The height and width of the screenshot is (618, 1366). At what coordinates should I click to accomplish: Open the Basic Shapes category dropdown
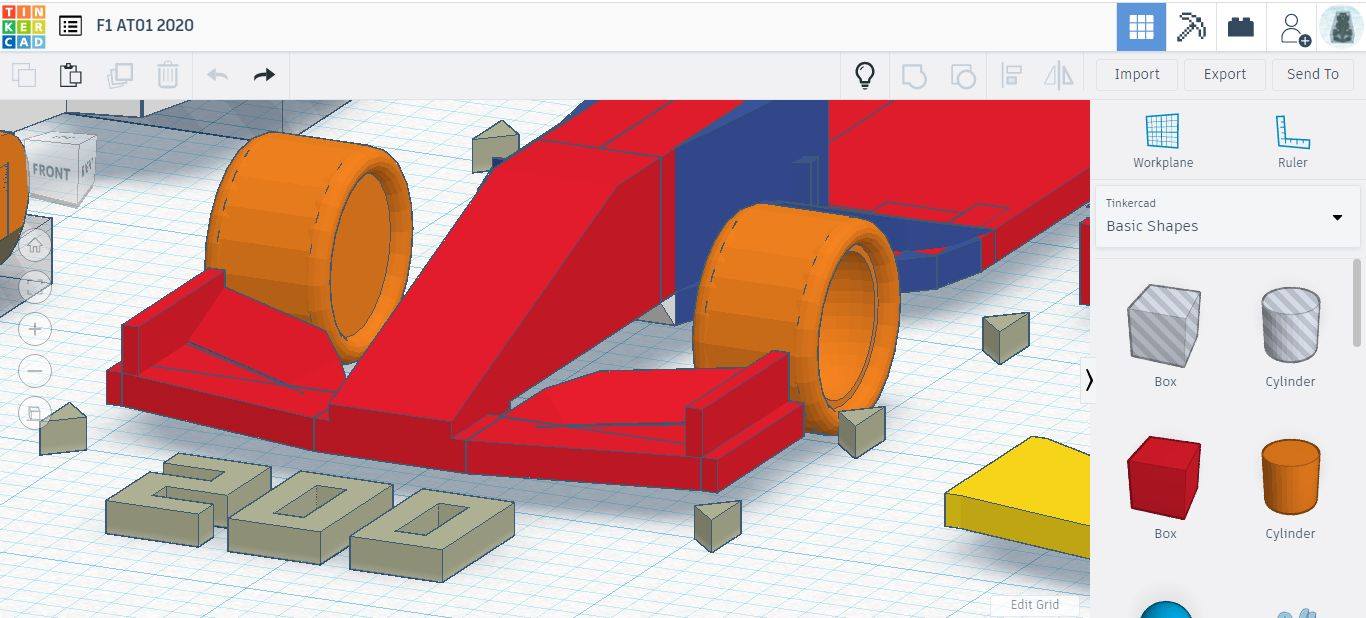(x=1227, y=216)
